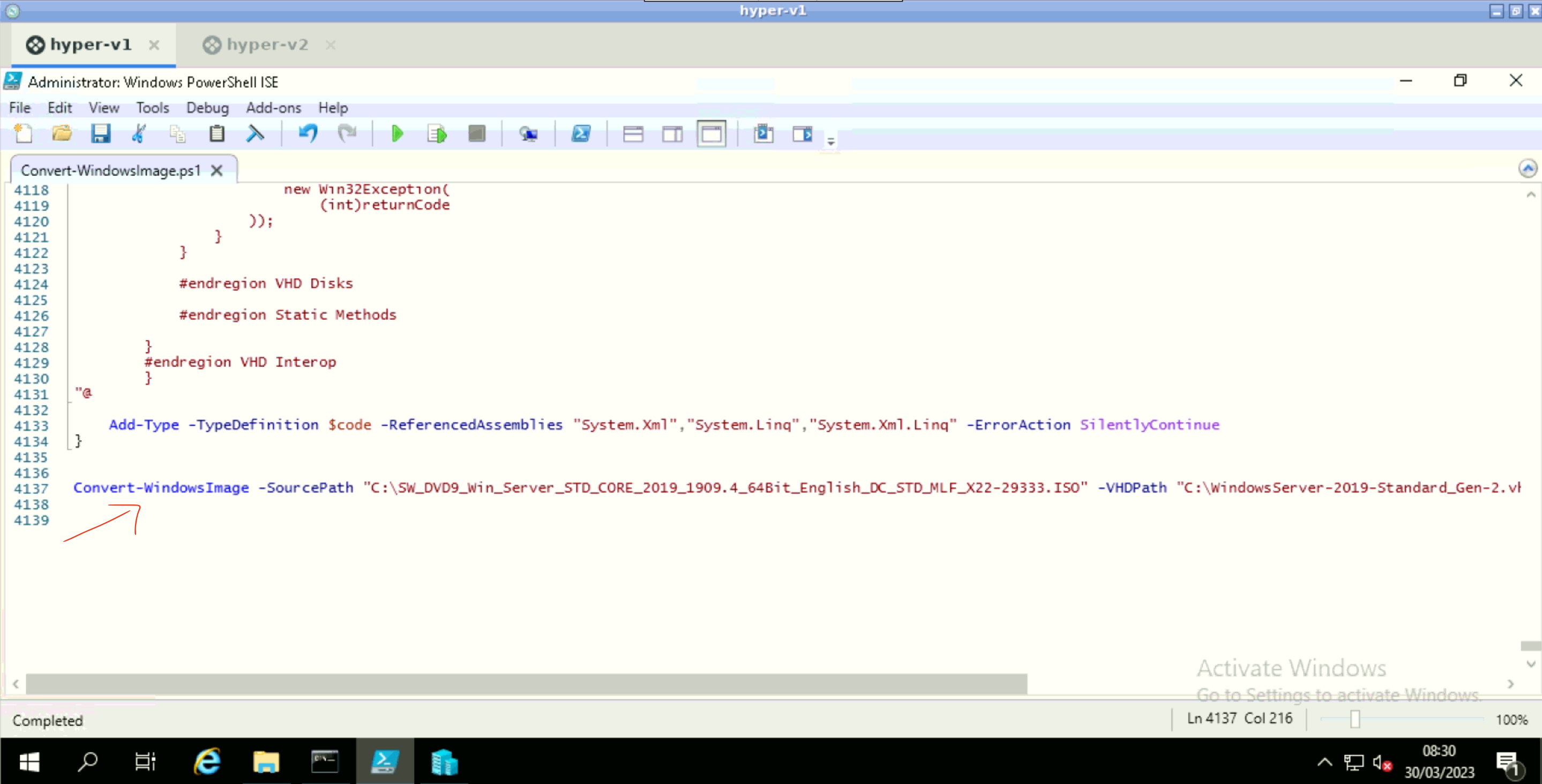Open the Help menu

pos(333,108)
